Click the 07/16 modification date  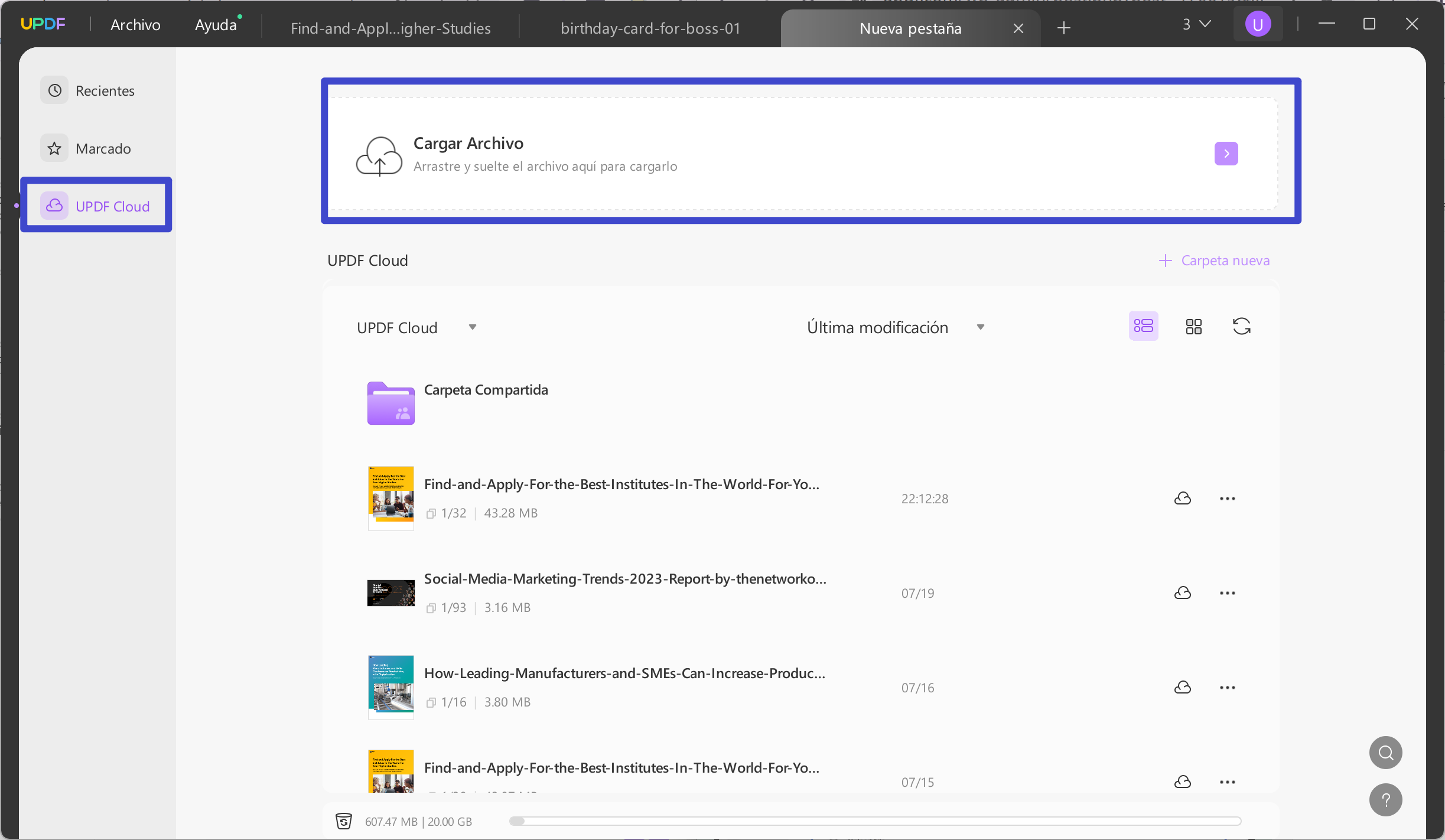pos(917,688)
